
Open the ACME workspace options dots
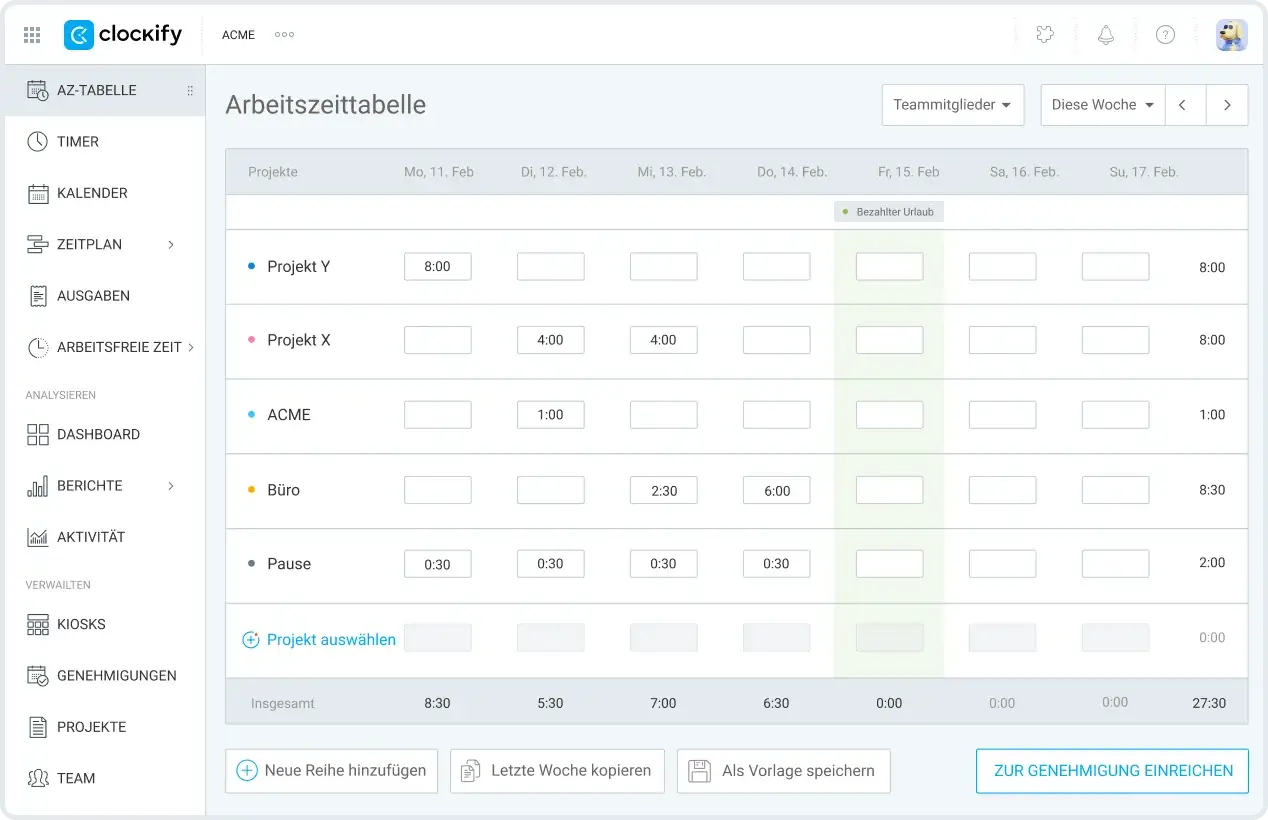[x=284, y=35]
